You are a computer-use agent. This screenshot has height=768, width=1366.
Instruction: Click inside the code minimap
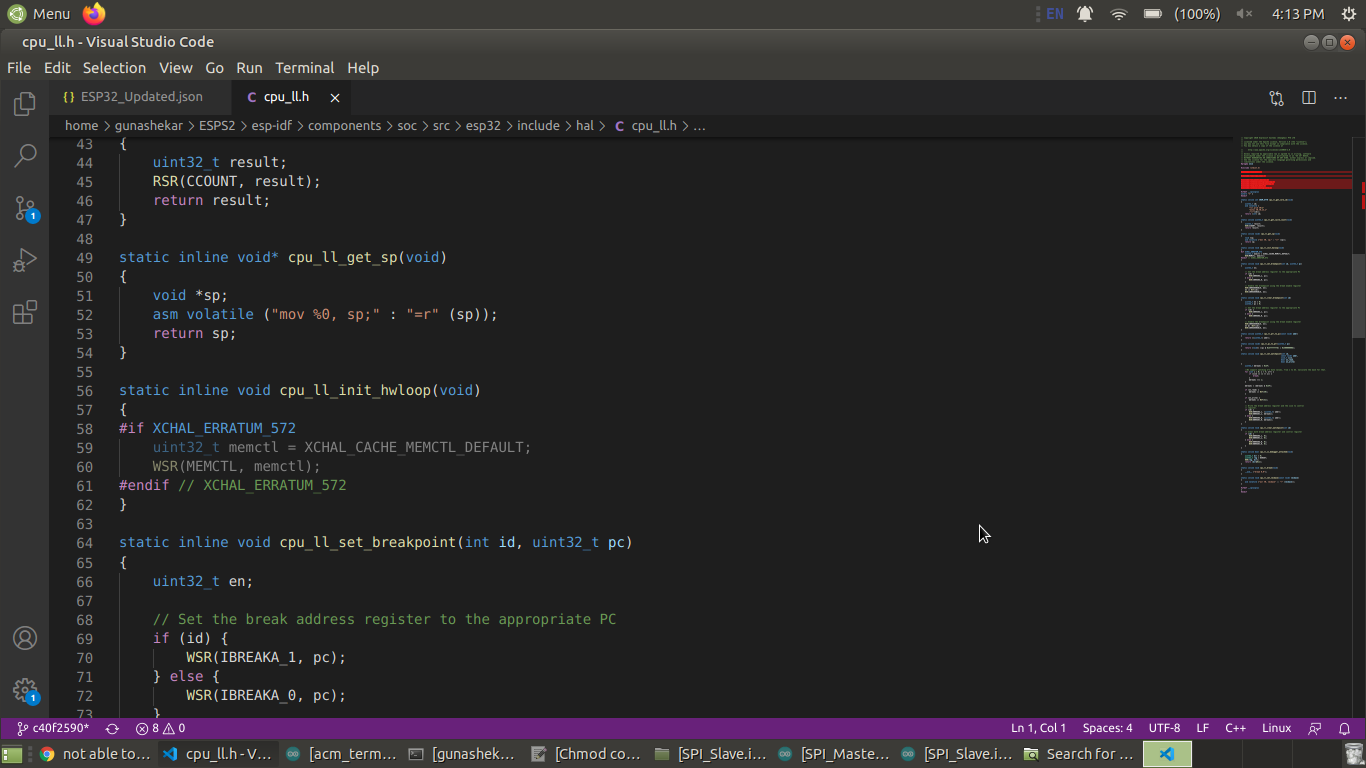[1295, 315]
